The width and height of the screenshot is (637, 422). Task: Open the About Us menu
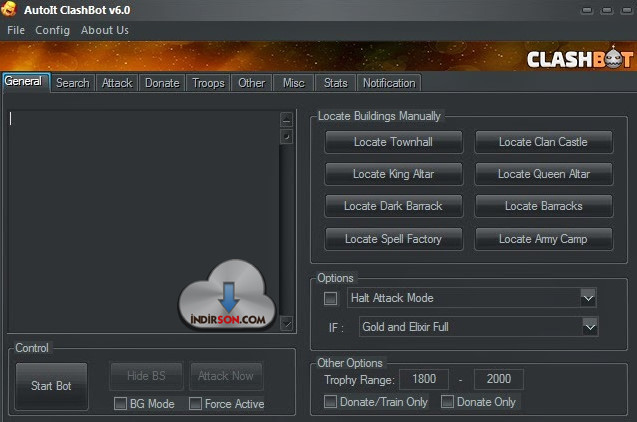click(x=105, y=30)
